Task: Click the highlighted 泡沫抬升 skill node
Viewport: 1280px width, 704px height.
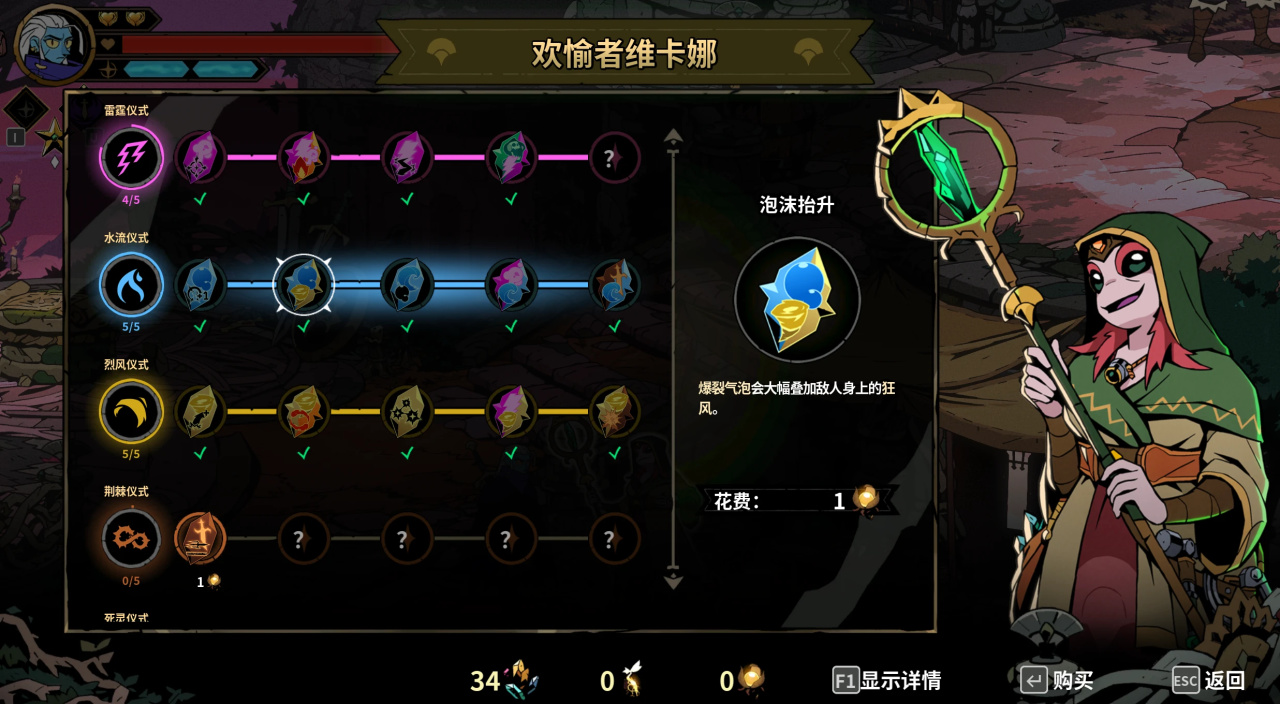Action: (x=303, y=284)
